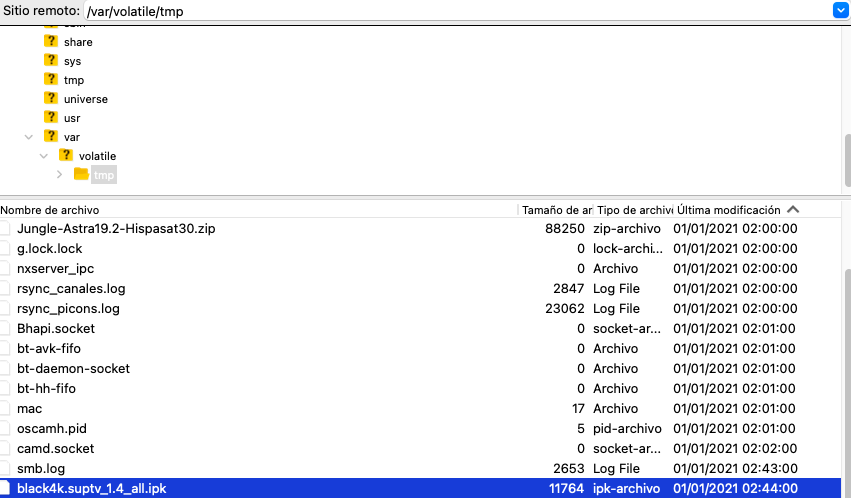The image size is (851, 498).
Task: Select the rsync_canales.log file
Action: tap(71, 289)
